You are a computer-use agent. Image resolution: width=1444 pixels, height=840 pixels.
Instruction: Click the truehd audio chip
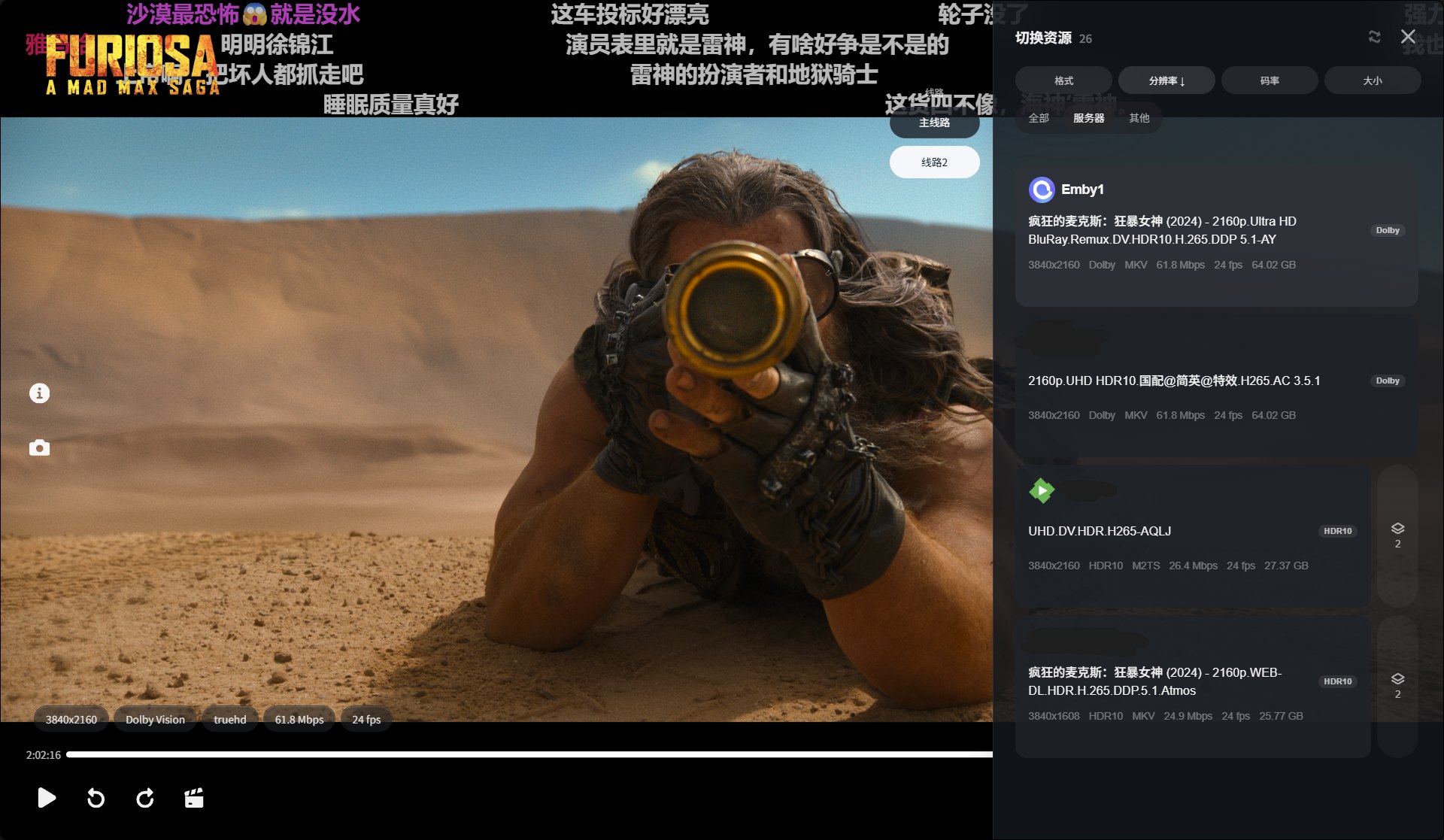click(230, 720)
